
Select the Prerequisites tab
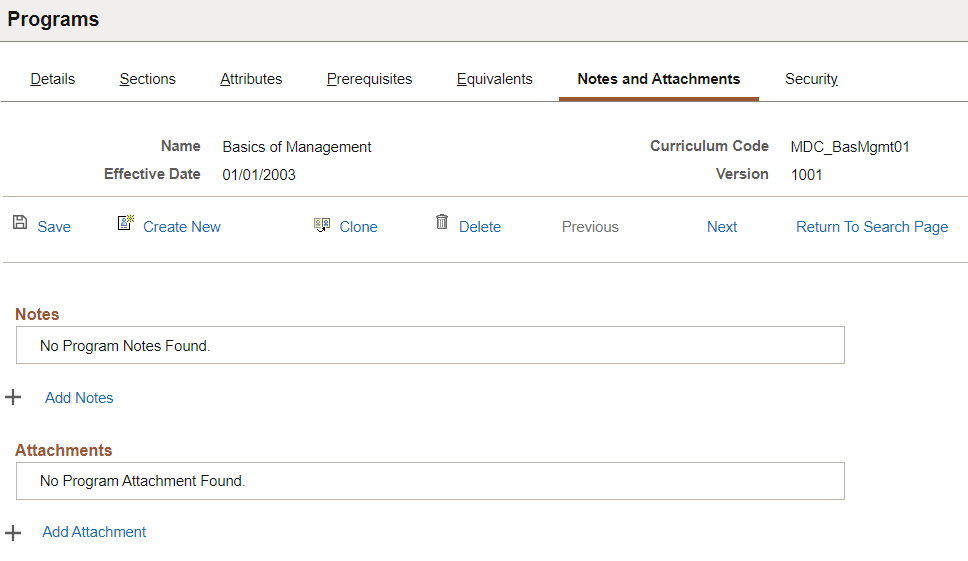click(369, 79)
